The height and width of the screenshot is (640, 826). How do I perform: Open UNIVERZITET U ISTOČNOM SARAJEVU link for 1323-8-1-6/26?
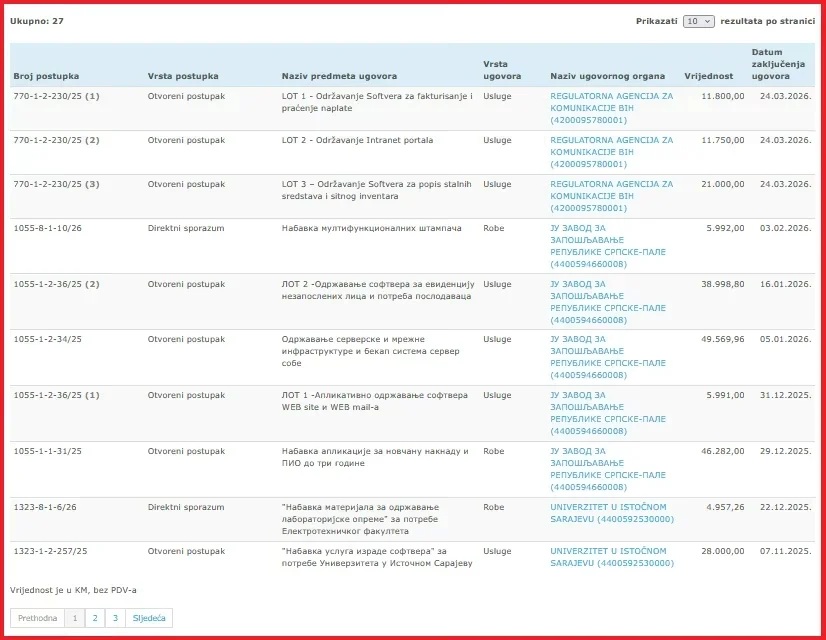[612, 513]
